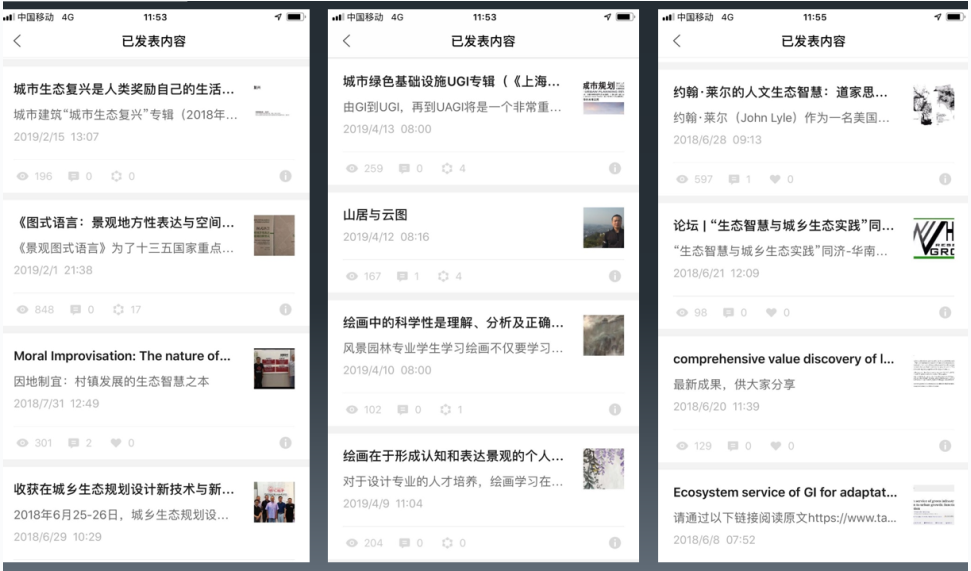Click 中国移动 4G carrier in right phone status bar
Screen dimensions: 971x571
[x=705, y=17]
